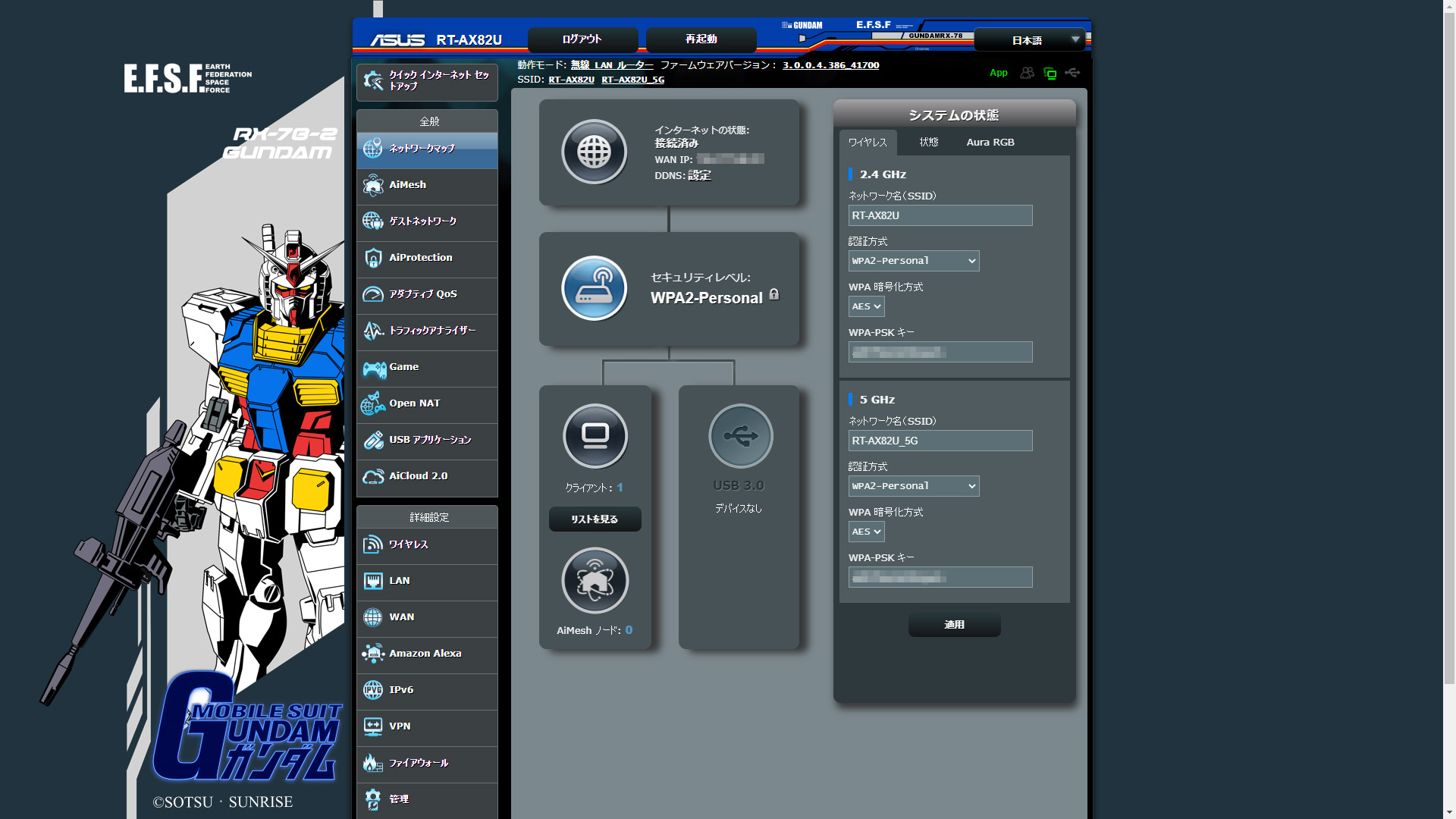Click the AiMesh node icon
This screenshot has width=1456, height=819.
coord(595,581)
